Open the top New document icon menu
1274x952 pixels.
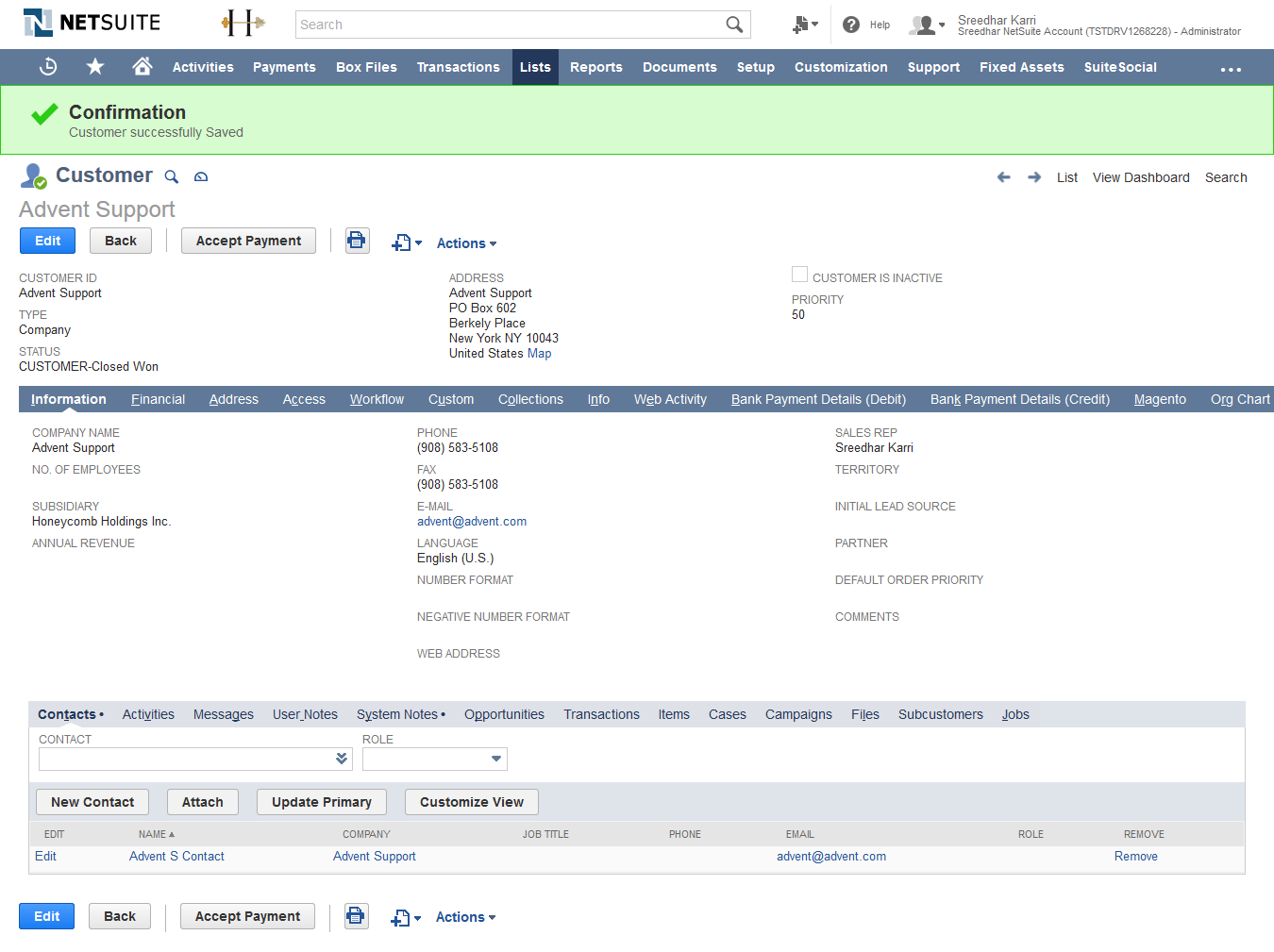point(407,243)
